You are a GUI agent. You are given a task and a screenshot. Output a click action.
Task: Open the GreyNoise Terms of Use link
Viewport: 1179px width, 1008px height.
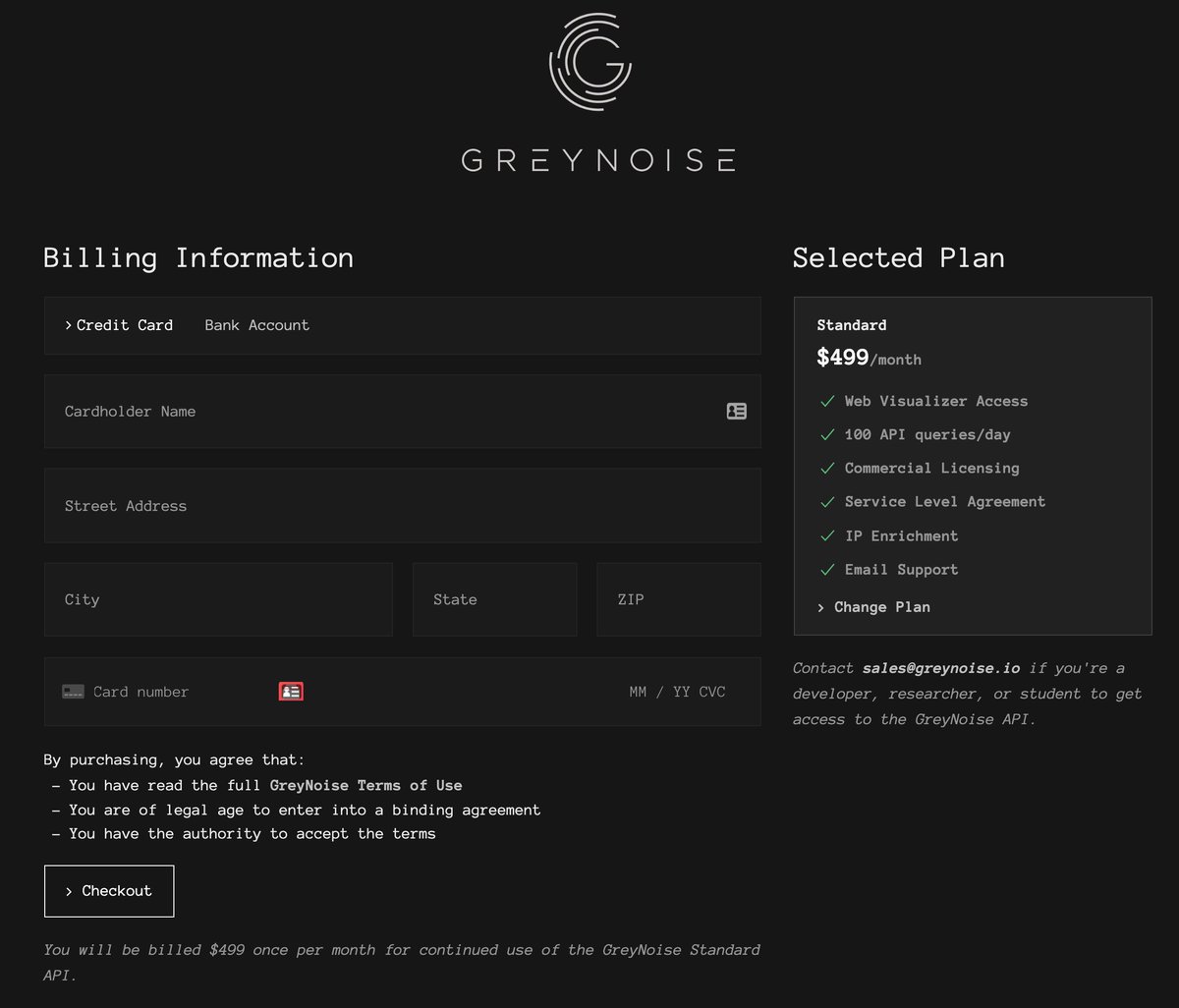365,785
